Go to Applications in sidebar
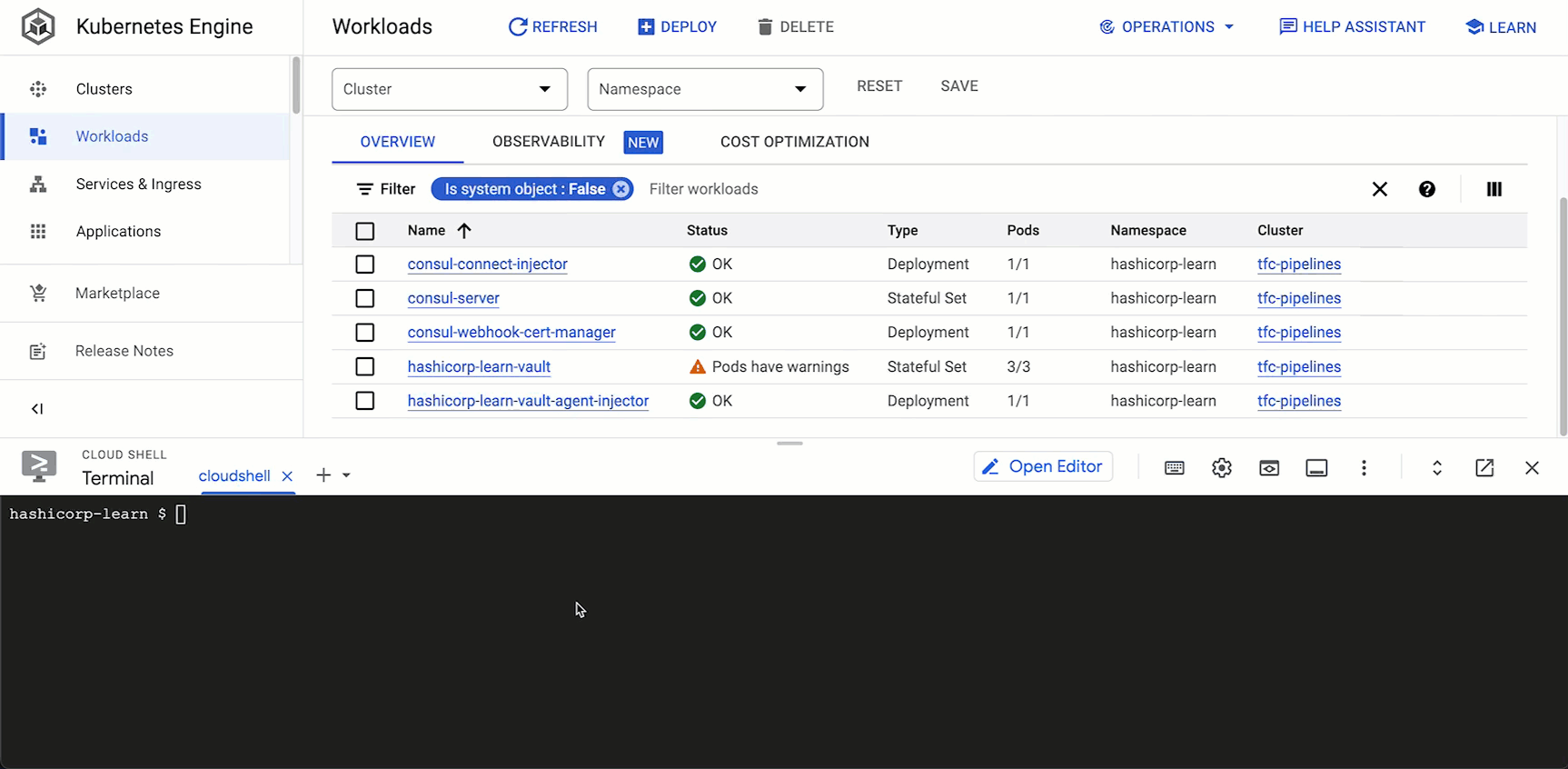The height and width of the screenshot is (769, 1568). tap(145, 231)
